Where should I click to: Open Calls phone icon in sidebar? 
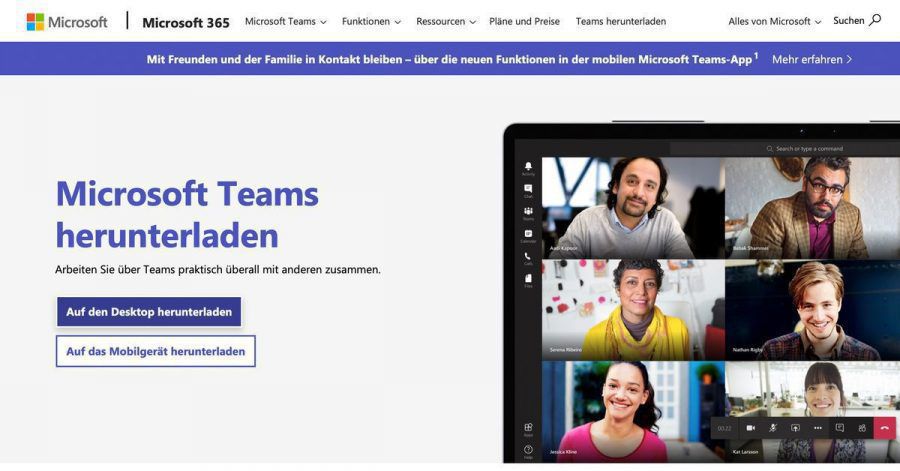pyautogui.click(x=528, y=258)
